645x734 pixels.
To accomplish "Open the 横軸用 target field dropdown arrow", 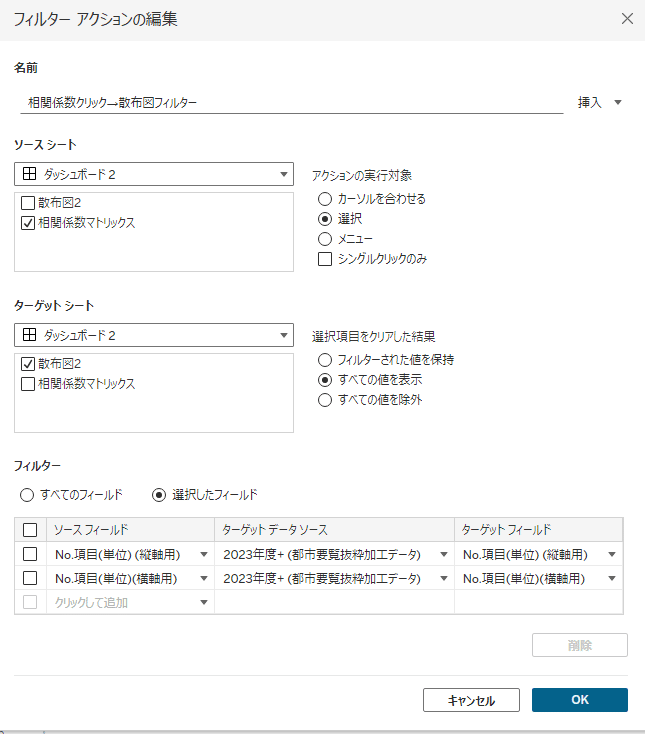I will (x=612, y=579).
